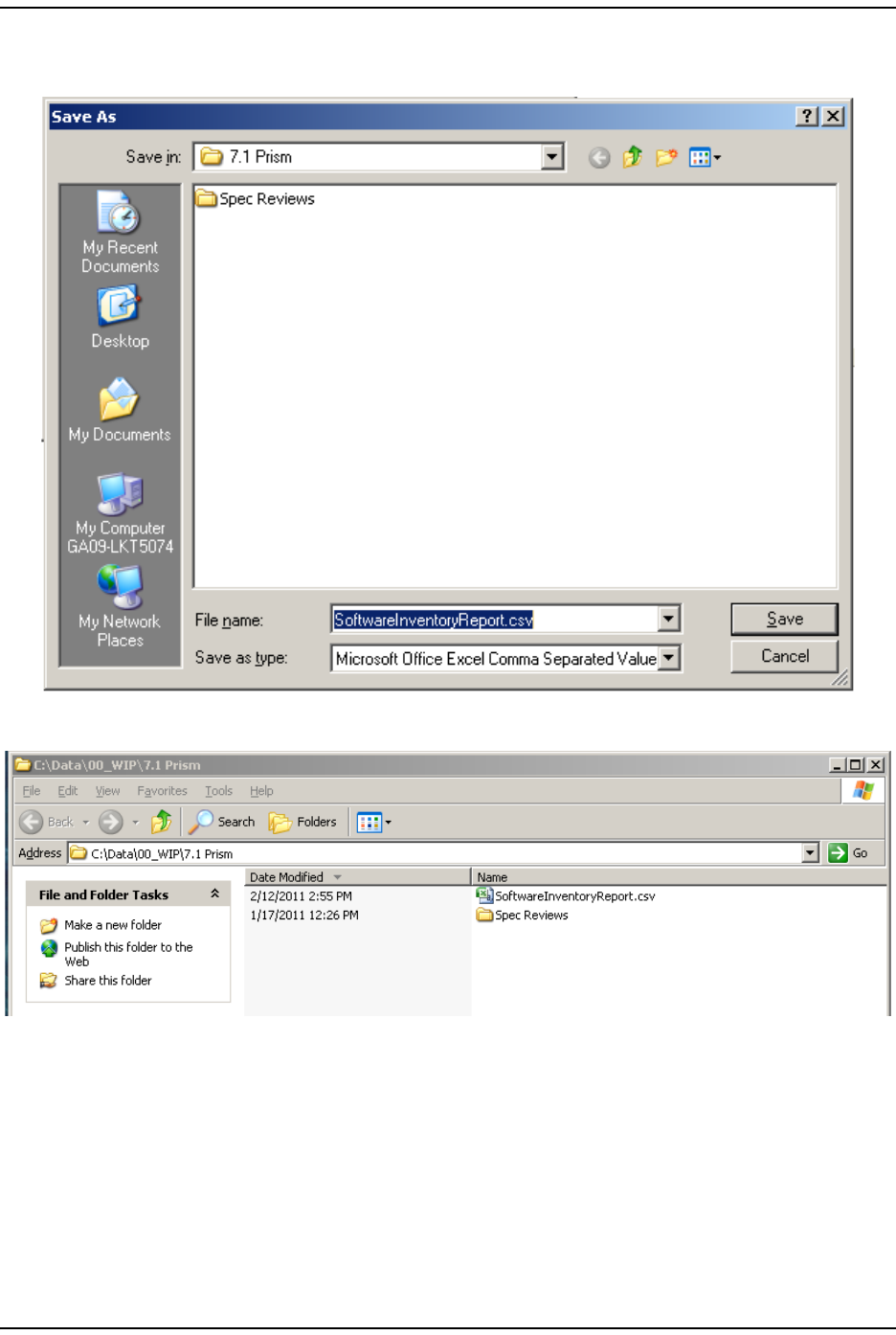Toggle the Folders pane in Explorer
Screen dimensions: 896x1335
tap(302, 822)
